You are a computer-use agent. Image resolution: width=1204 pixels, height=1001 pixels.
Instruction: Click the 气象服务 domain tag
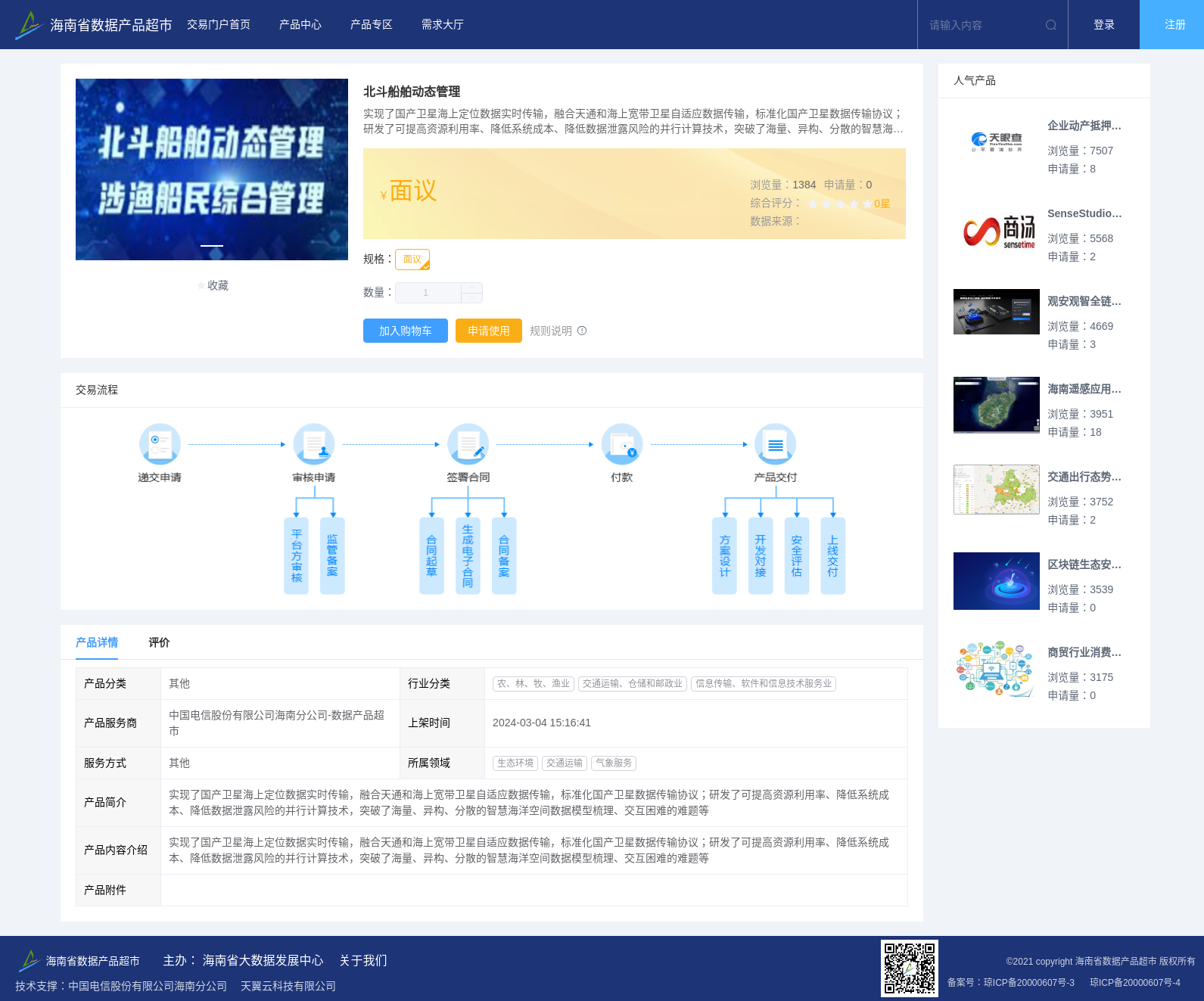(614, 763)
